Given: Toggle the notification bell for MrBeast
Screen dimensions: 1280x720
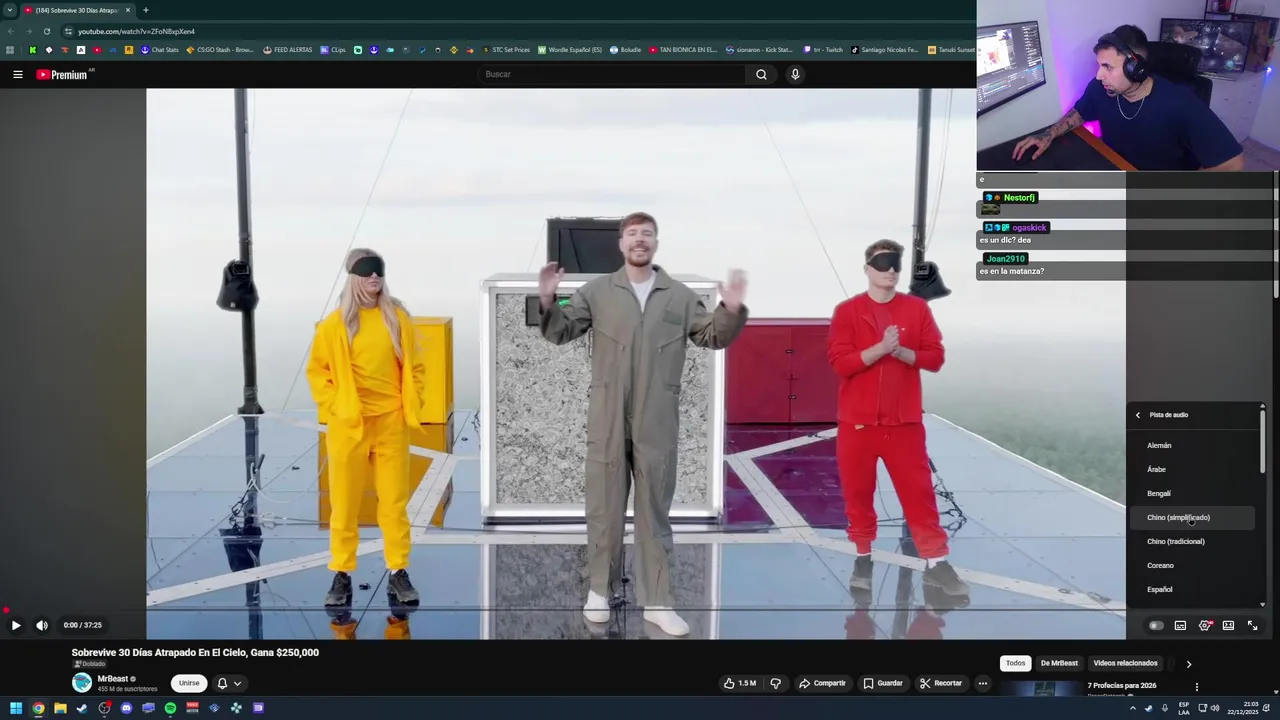Looking at the screenshot, I should pyautogui.click(x=222, y=683).
